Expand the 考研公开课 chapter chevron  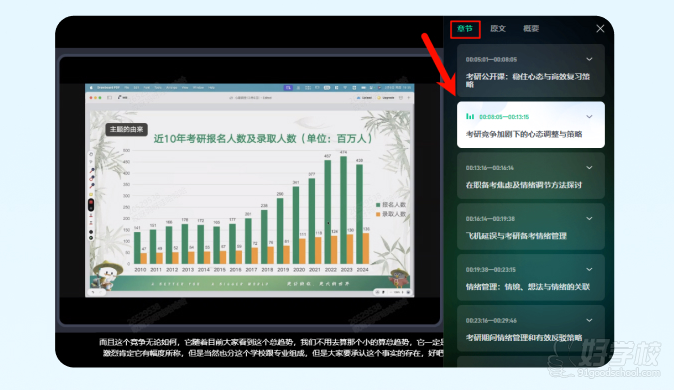tap(589, 59)
